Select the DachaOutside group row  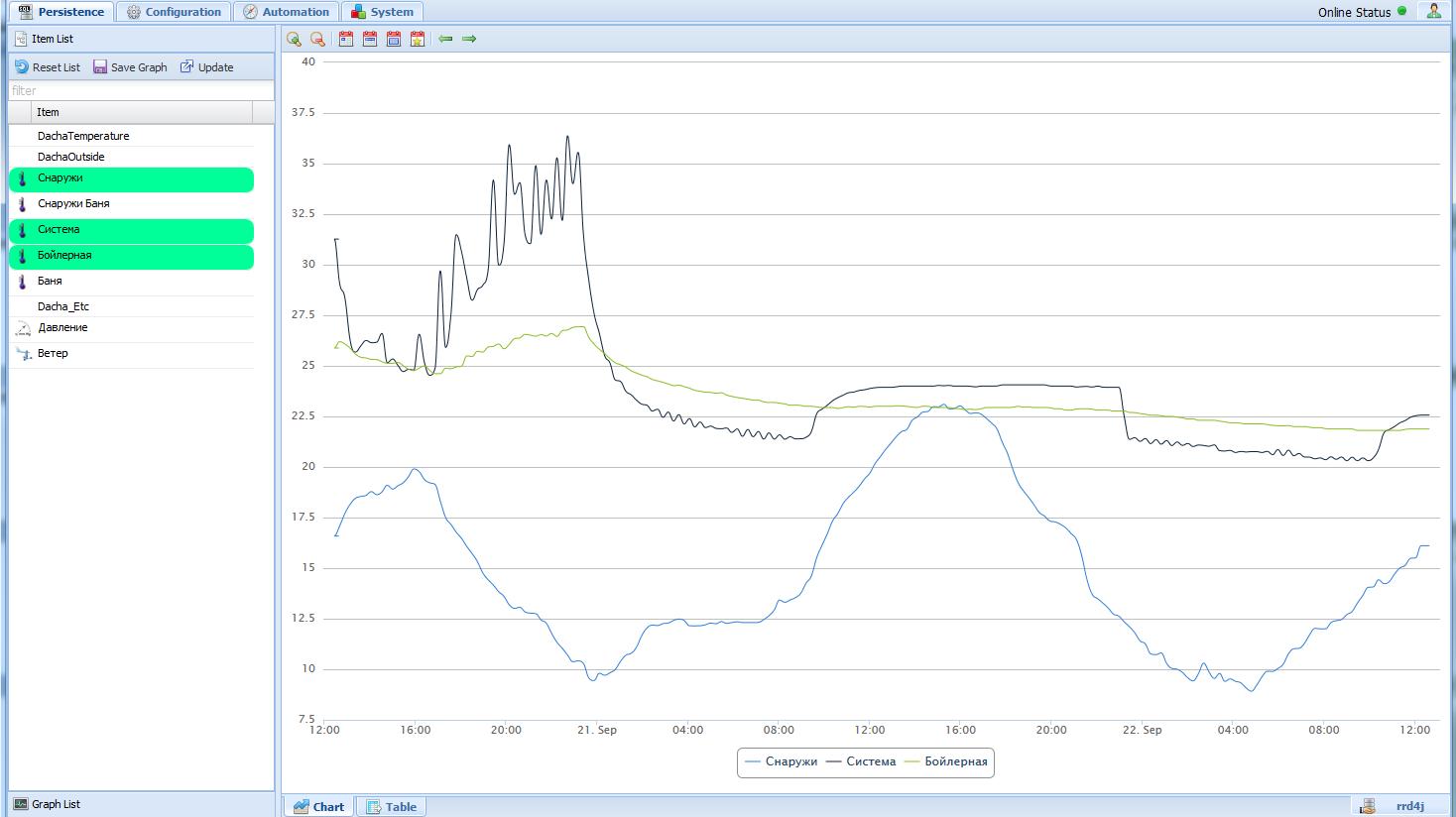point(131,157)
